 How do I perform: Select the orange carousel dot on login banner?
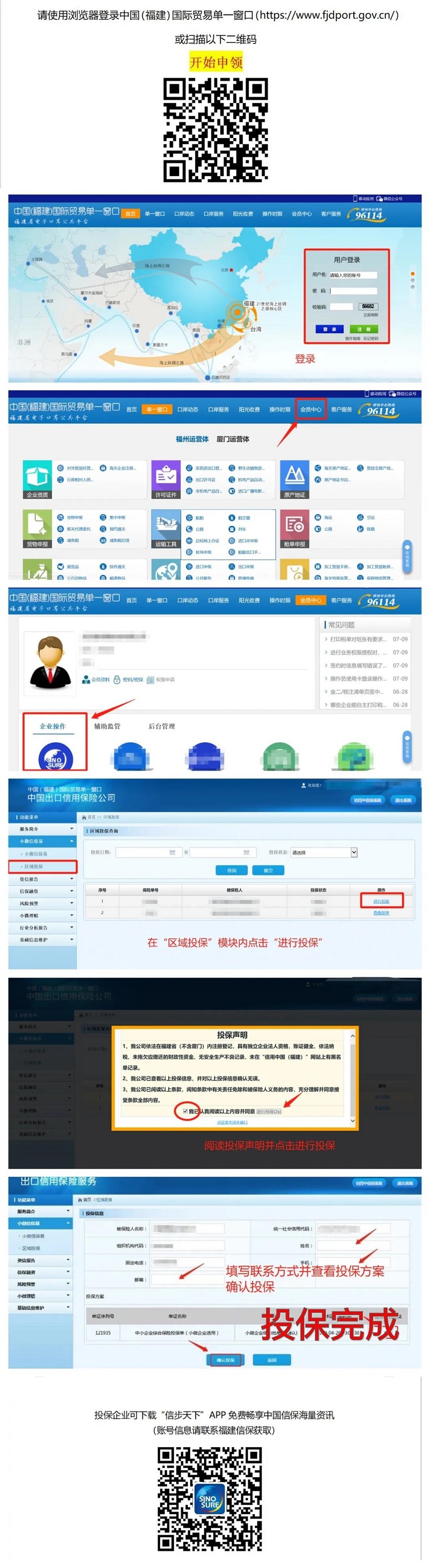tap(413, 274)
